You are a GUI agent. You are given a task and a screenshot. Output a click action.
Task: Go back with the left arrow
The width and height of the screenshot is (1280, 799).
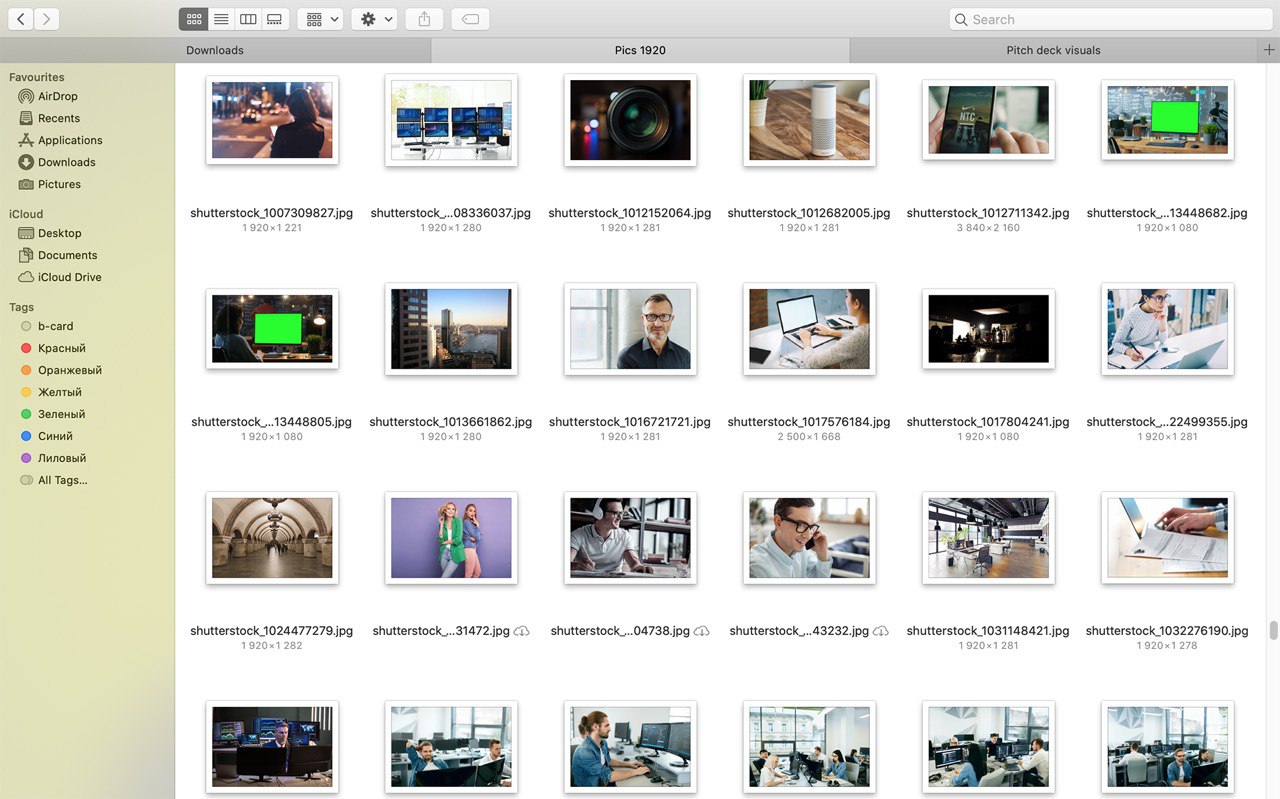20,19
